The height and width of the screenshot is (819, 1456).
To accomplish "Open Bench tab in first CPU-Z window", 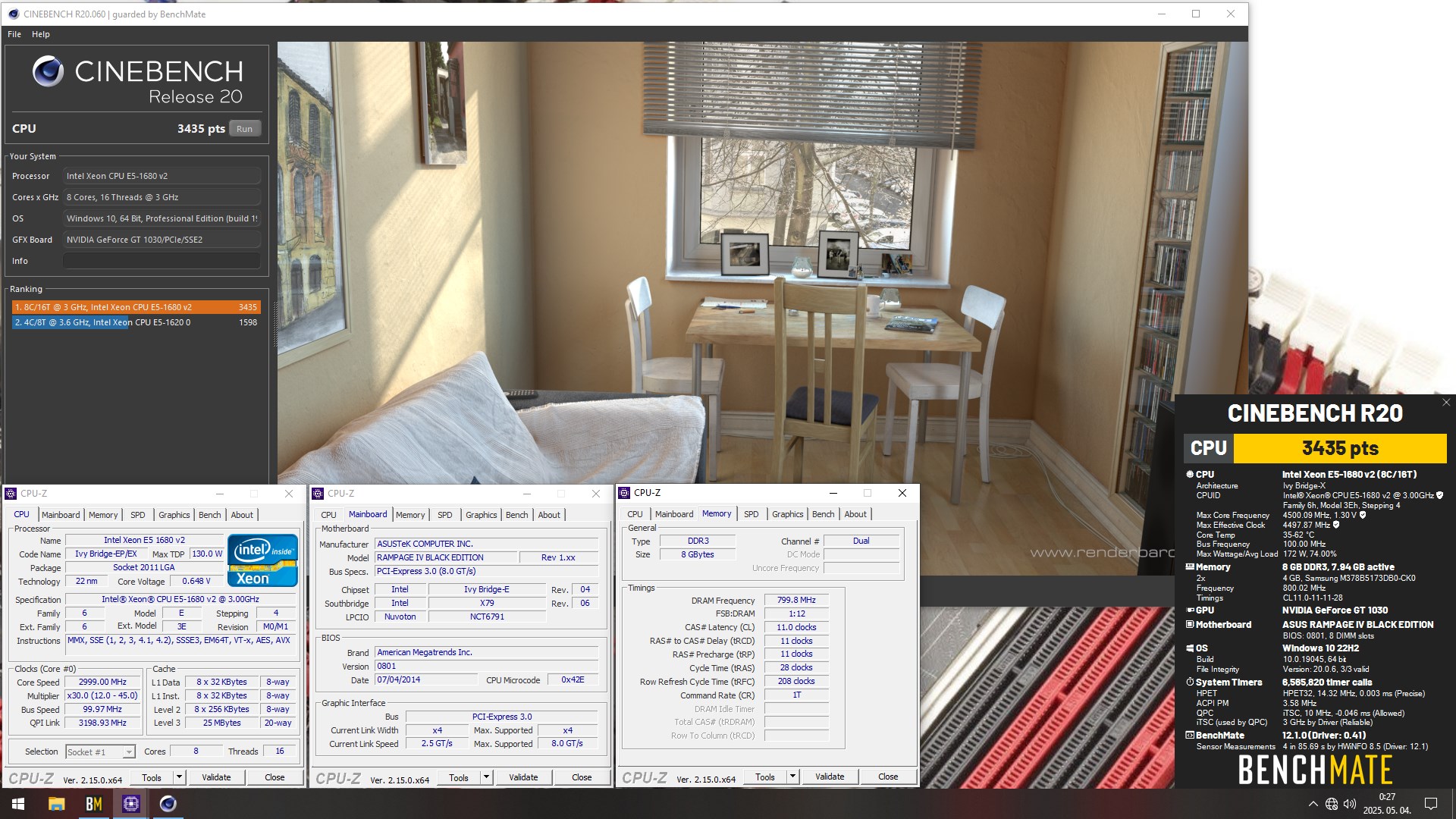I will tap(210, 515).
